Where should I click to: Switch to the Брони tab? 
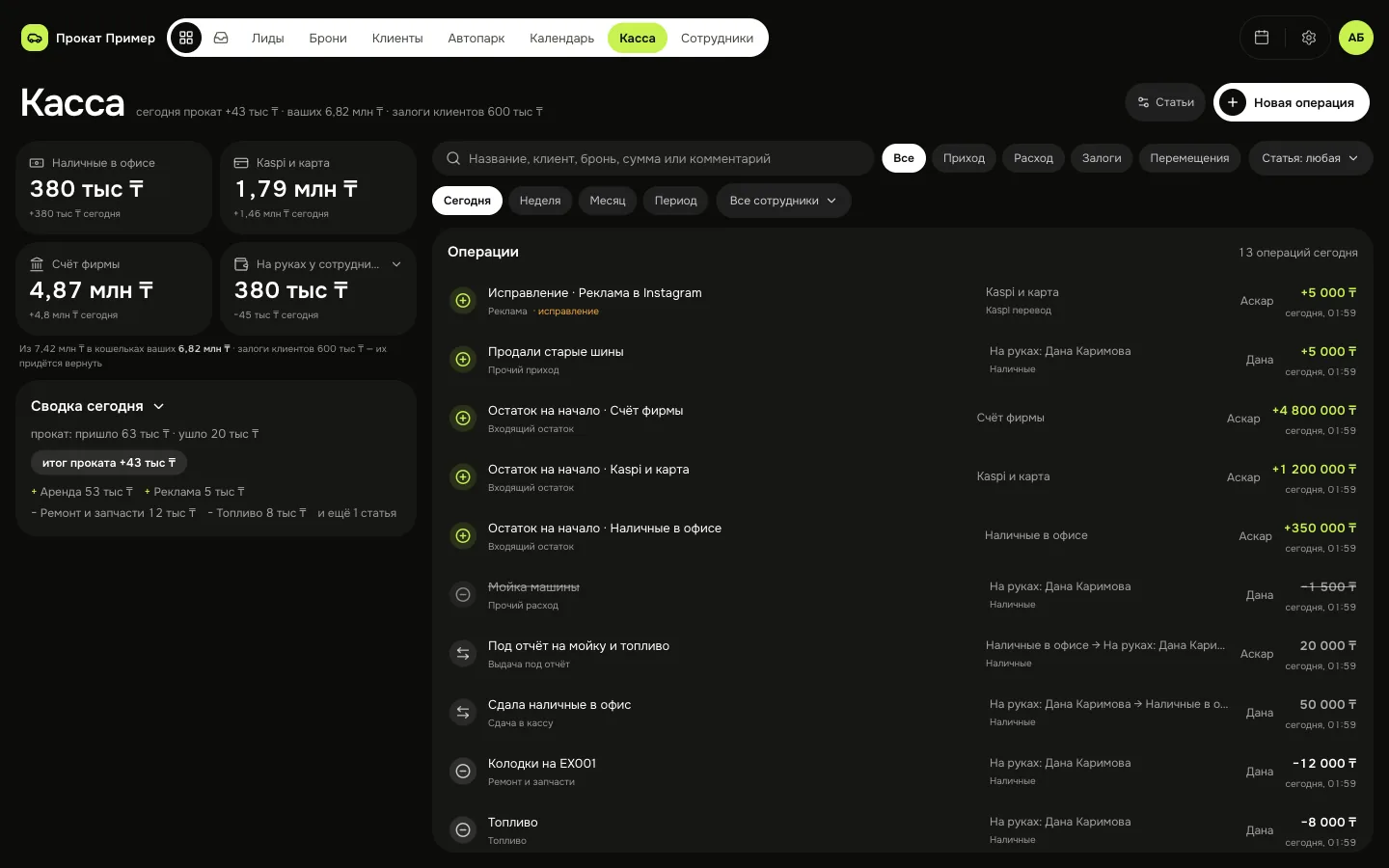[x=328, y=38]
